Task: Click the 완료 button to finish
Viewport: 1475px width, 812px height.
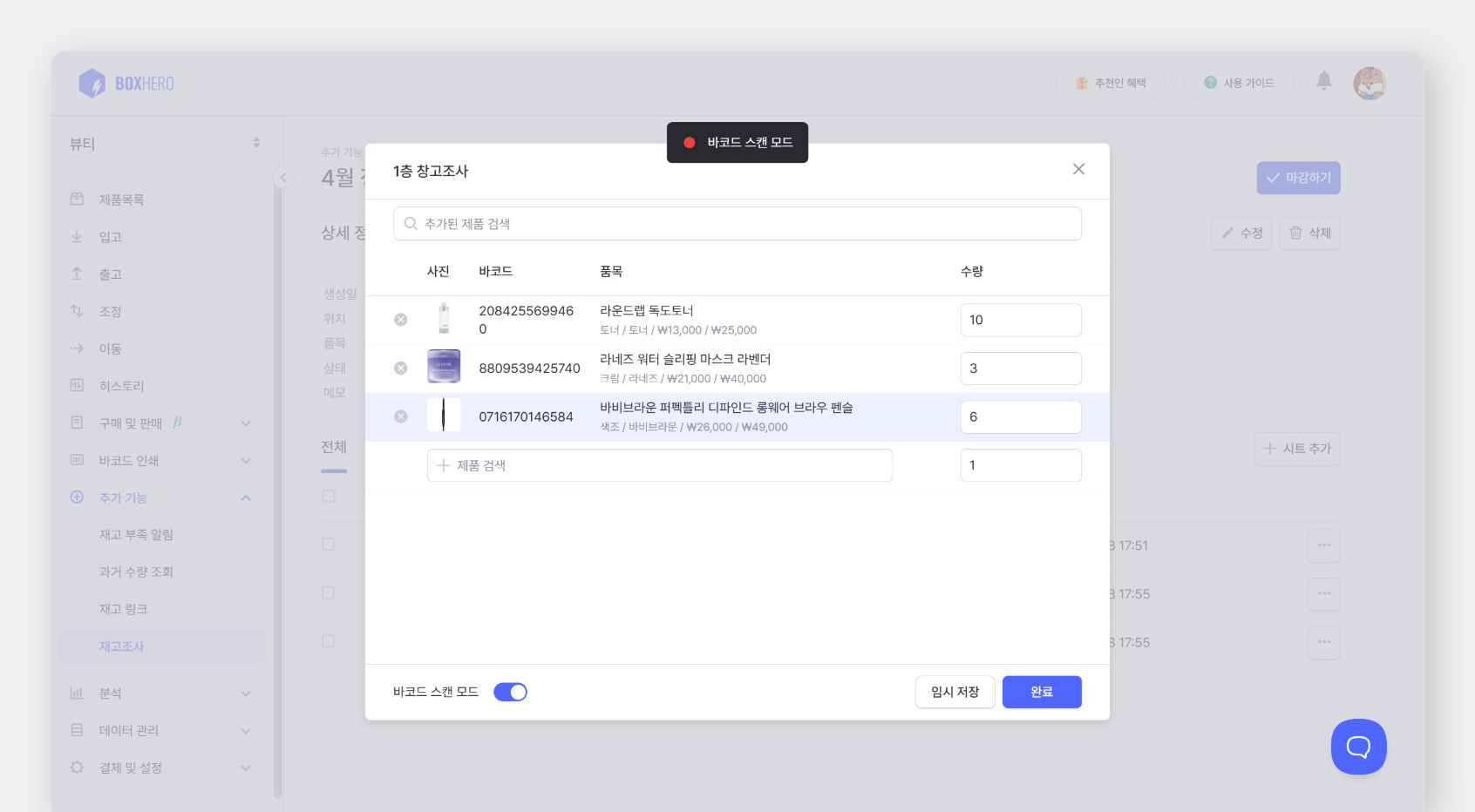Action: point(1041,691)
